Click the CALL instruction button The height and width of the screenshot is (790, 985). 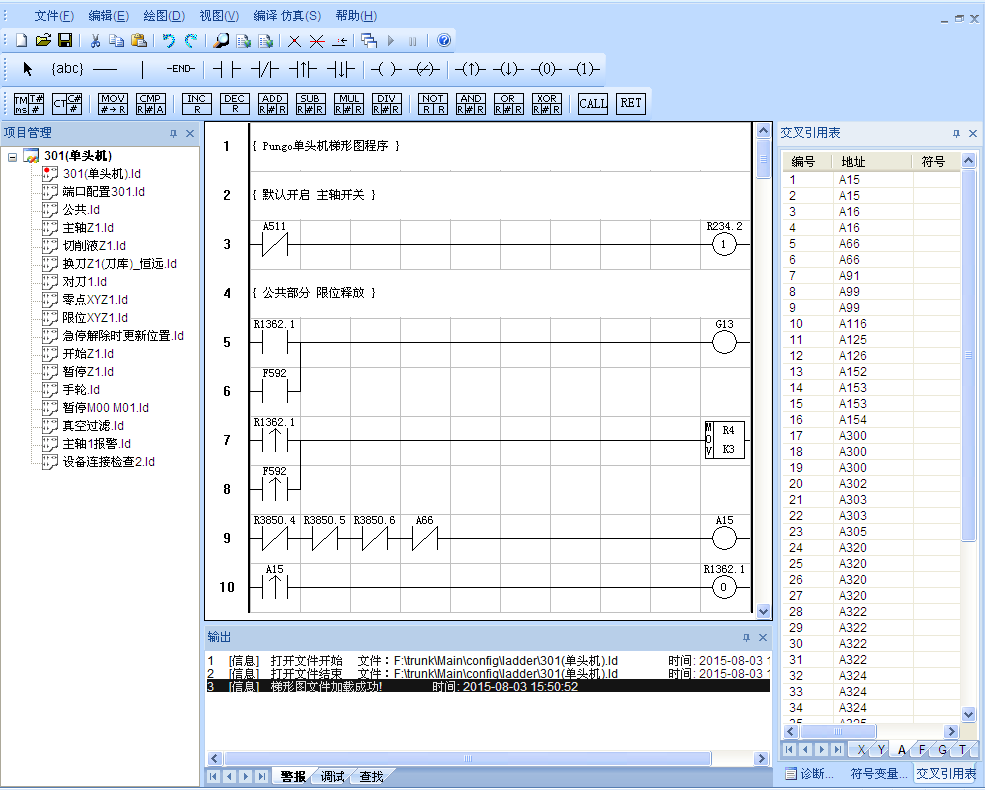(x=593, y=103)
